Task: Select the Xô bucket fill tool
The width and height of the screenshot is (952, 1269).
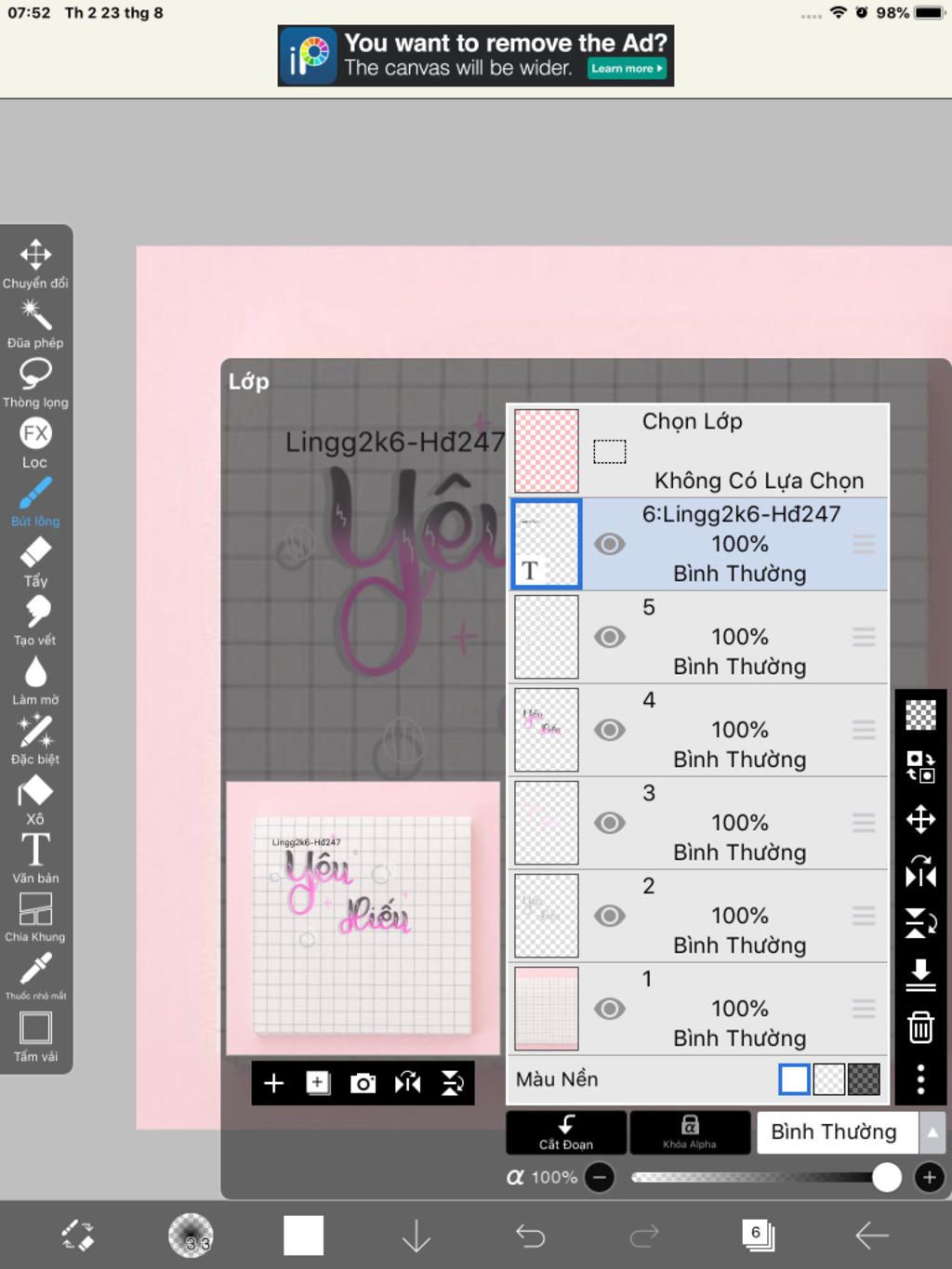Action: point(35,800)
